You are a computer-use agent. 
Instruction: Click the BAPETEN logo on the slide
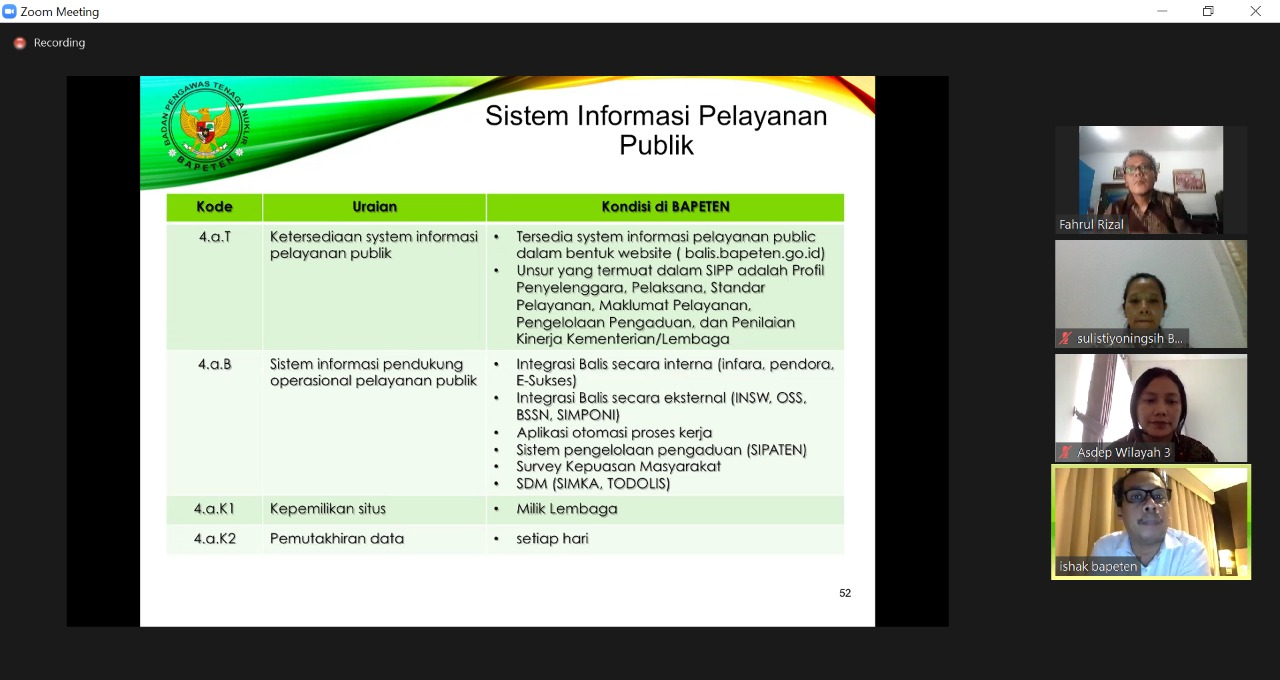click(x=206, y=125)
